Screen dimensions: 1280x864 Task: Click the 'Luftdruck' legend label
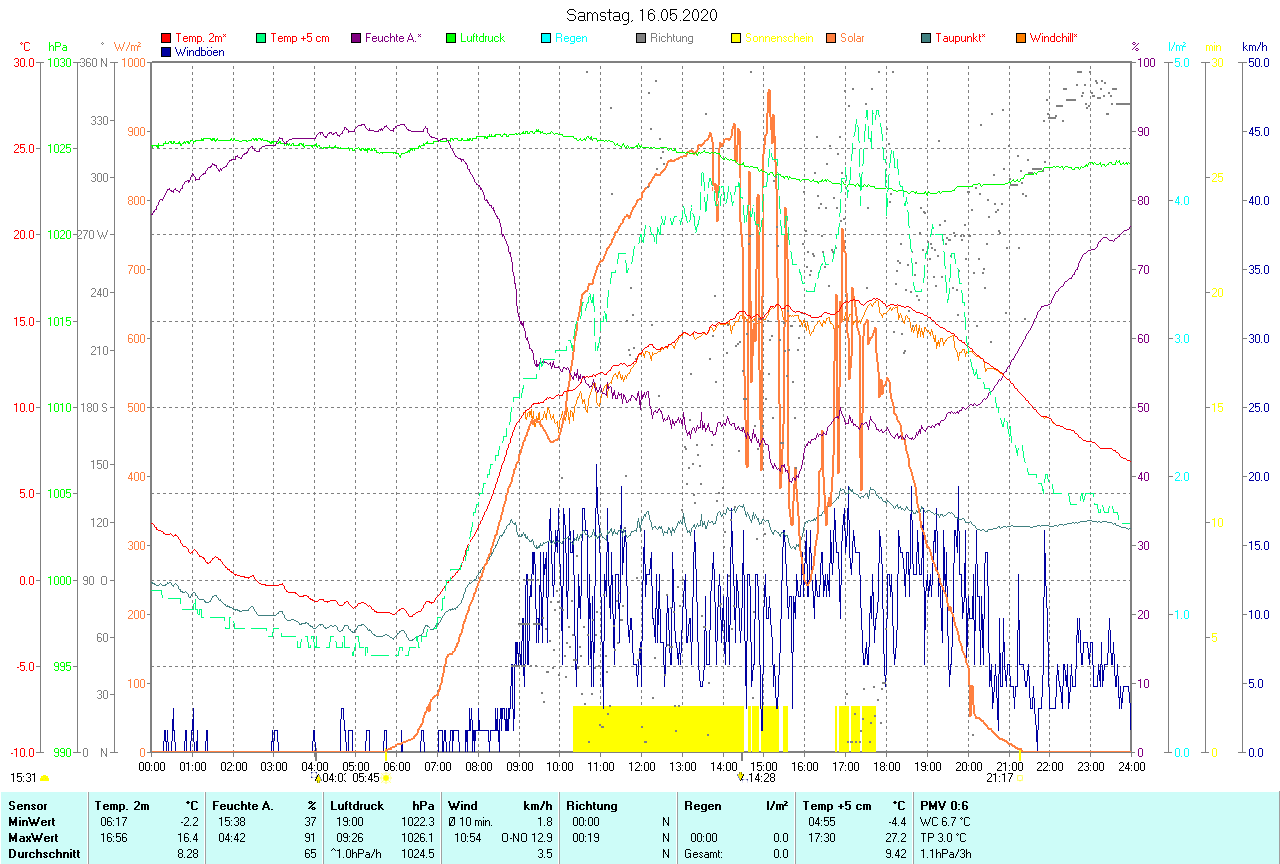coord(482,38)
